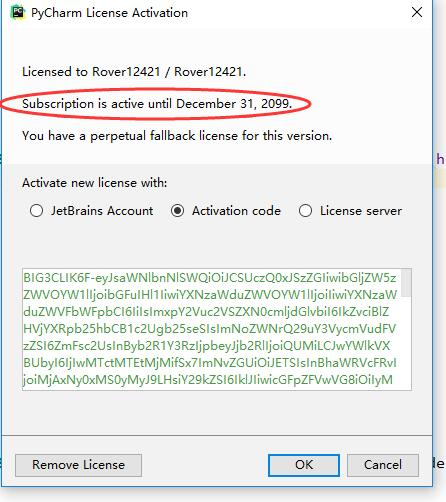Click the PyCharm logo in title bar
The height and width of the screenshot is (502, 446).
pos(18,13)
